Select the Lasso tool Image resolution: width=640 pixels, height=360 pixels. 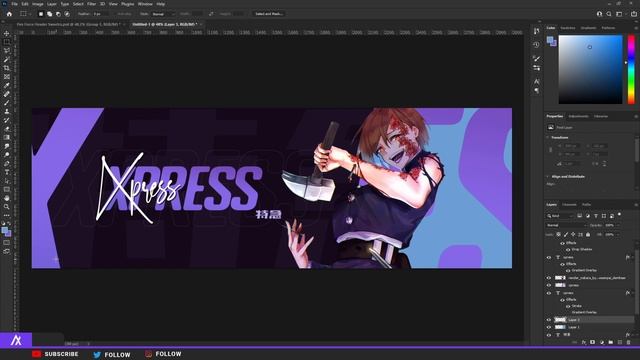[7, 51]
